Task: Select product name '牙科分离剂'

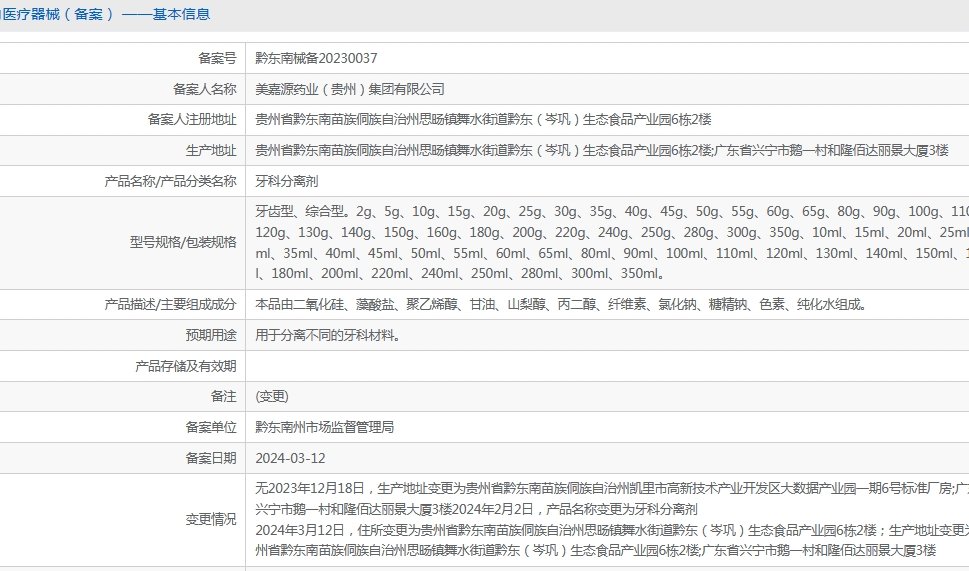Action: pyautogui.click(x=287, y=181)
